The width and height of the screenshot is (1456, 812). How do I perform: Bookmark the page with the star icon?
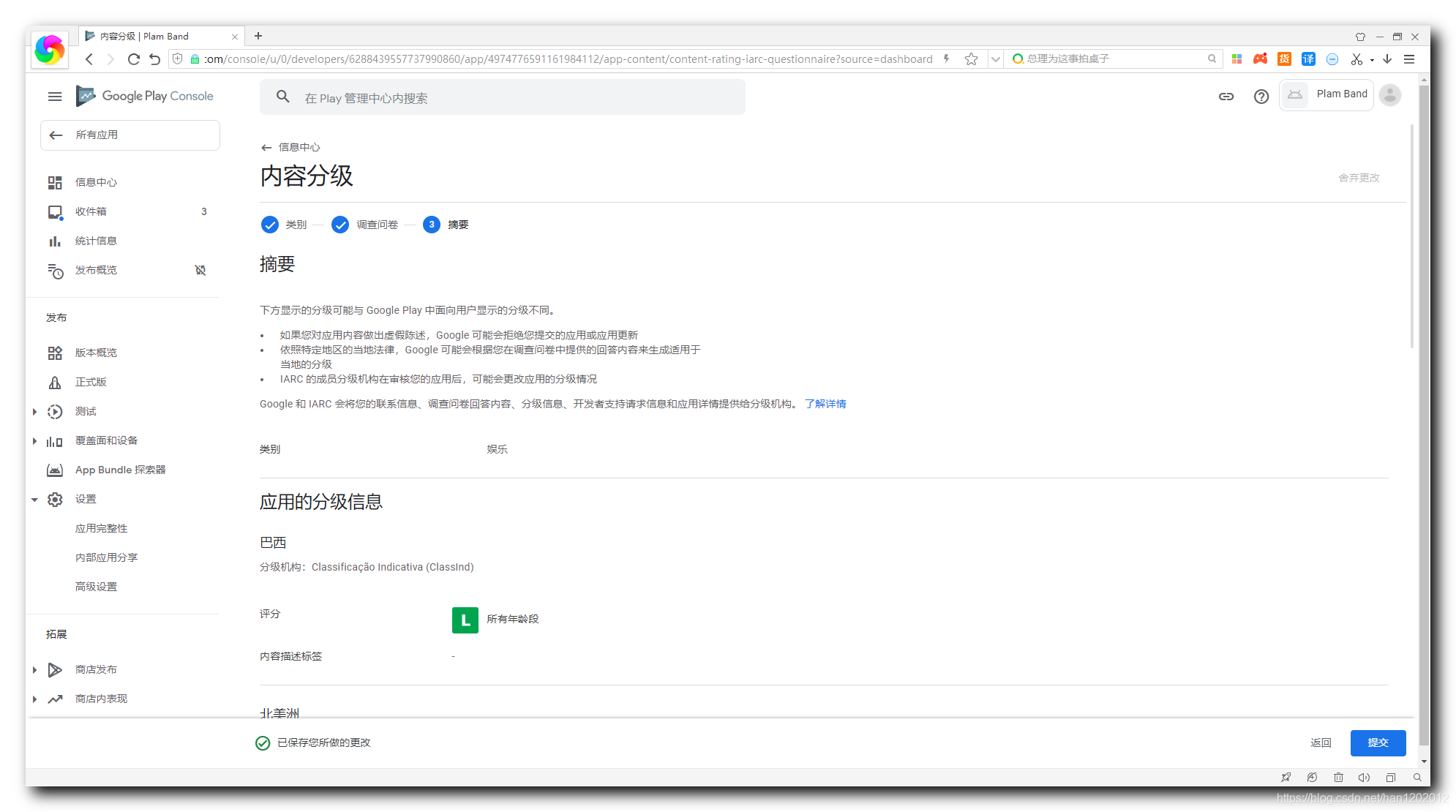pos(971,59)
